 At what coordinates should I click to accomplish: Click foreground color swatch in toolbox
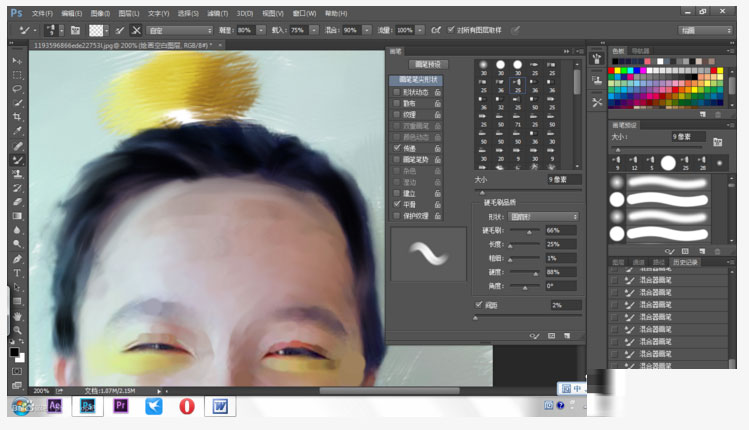14,352
